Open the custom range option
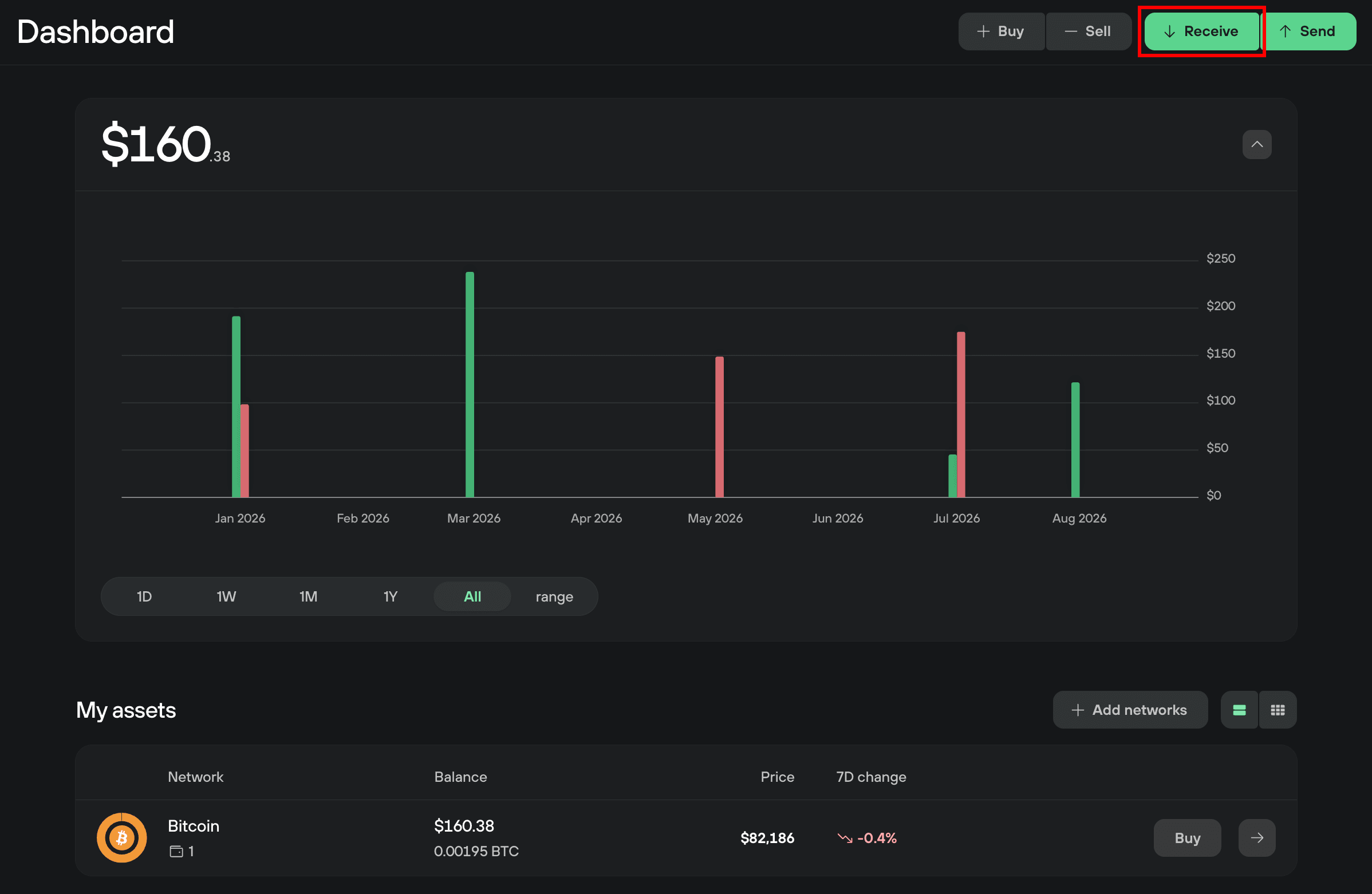Screen dimensions: 1372x894 click(554, 596)
